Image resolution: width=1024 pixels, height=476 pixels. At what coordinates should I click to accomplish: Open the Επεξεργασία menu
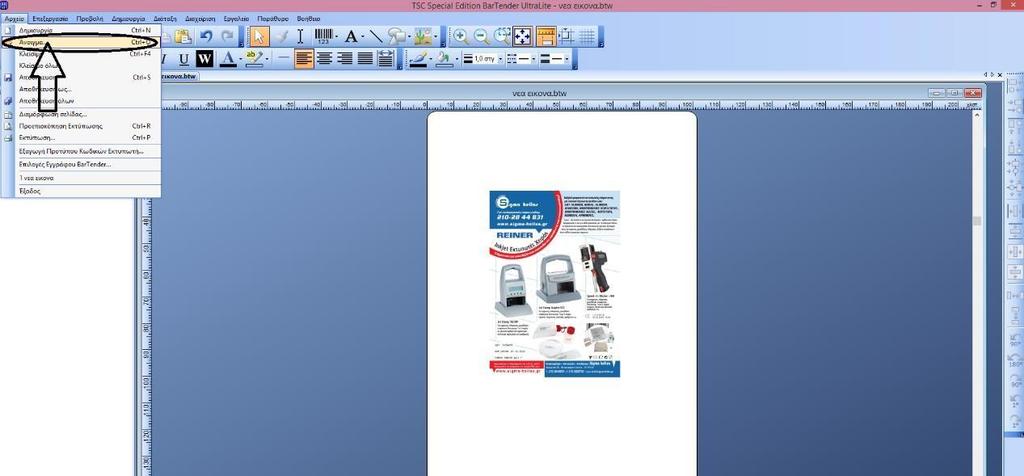[x=50, y=19]
